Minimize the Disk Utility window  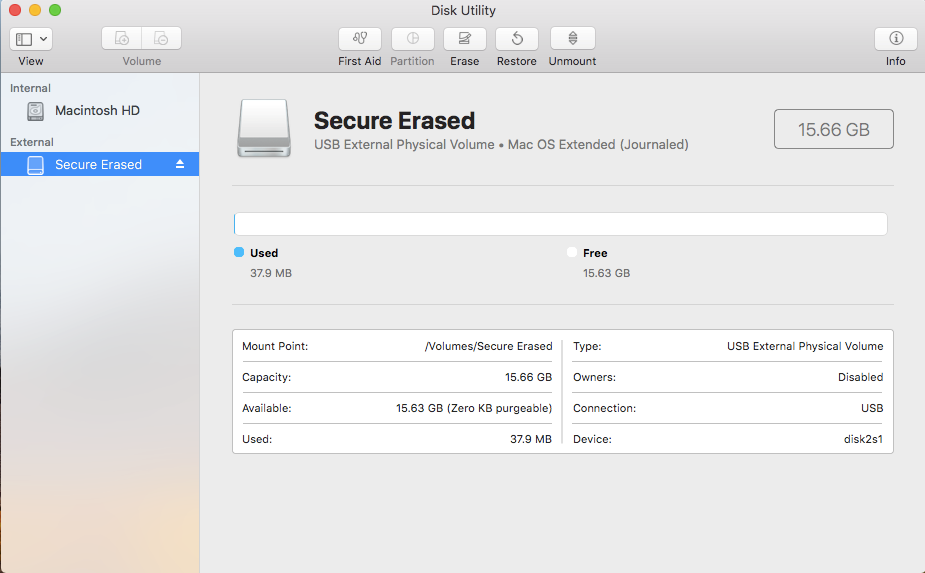(35, 10)
